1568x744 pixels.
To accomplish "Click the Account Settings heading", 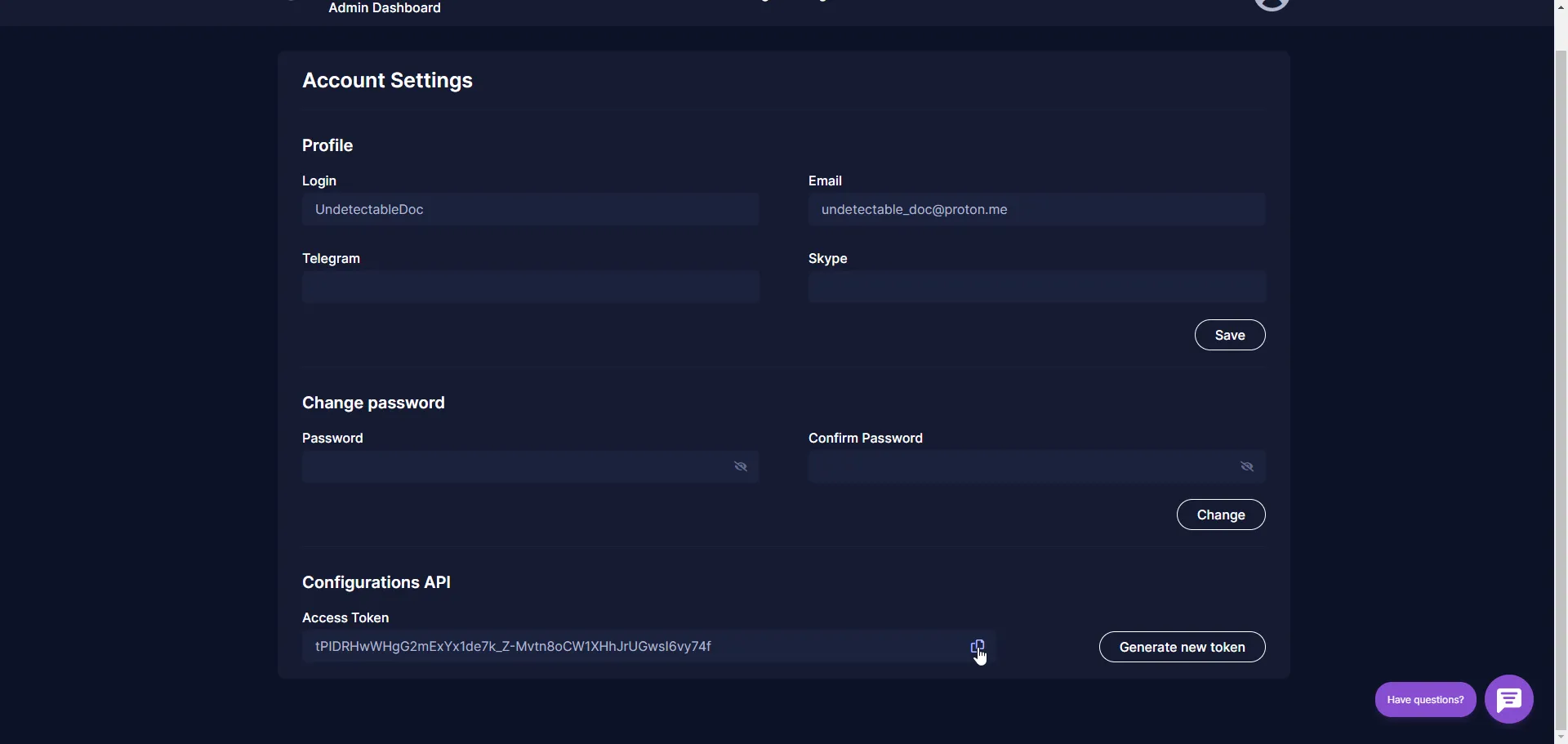I will [x=387, y=80].
